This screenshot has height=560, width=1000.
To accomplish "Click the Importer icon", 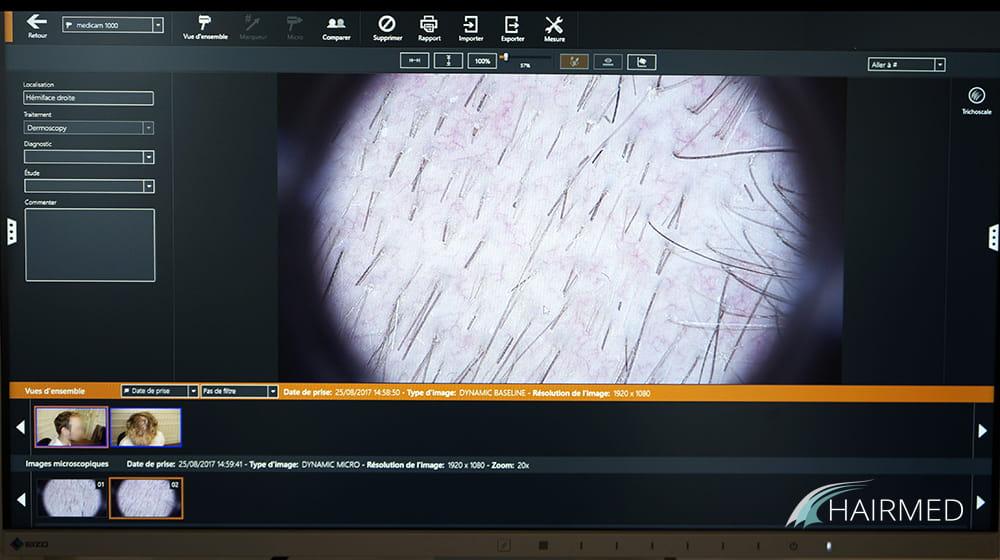I will click(x=471, y=25).
